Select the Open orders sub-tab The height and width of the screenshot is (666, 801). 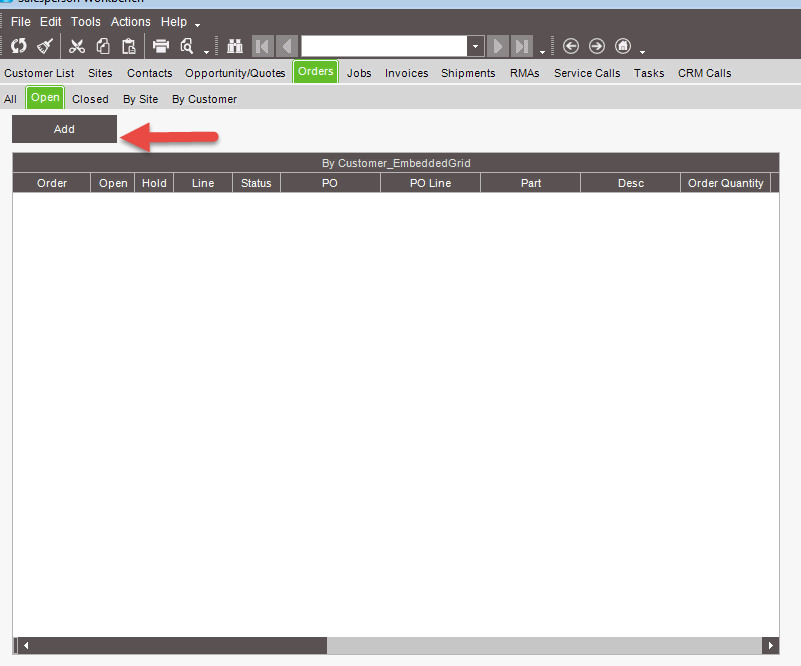pyautogui.click(x=45, y=98)
